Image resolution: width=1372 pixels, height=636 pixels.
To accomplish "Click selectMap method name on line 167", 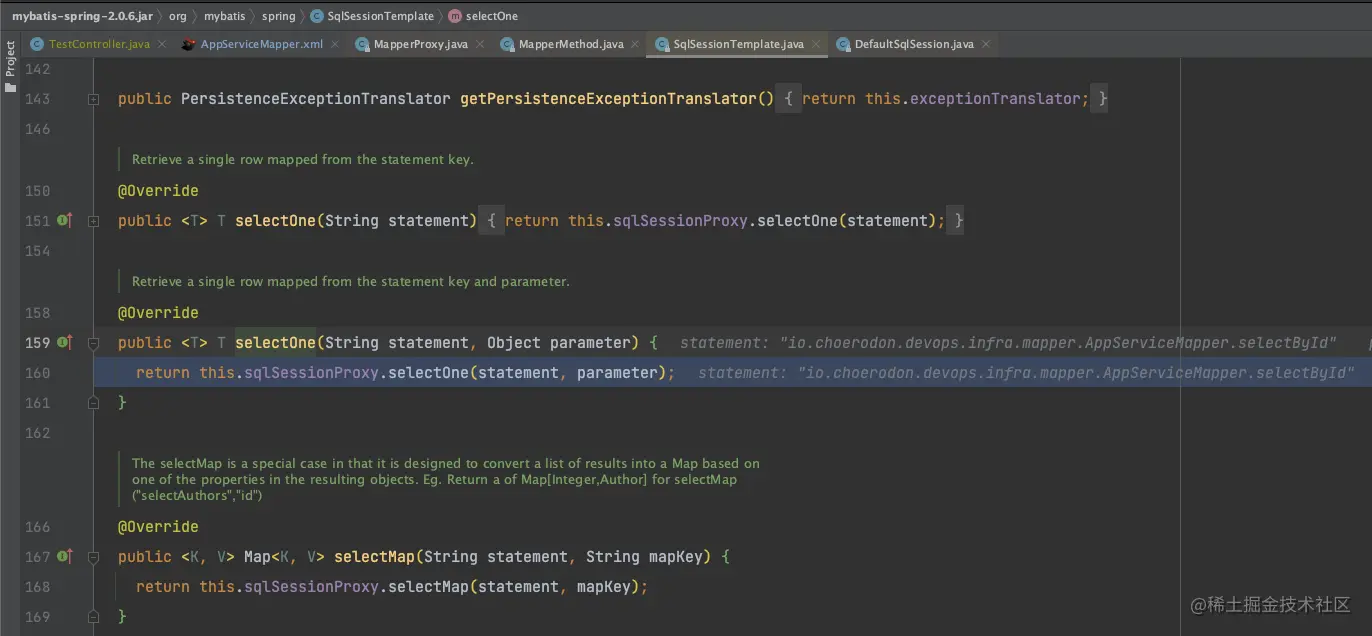I will [374, 557].
